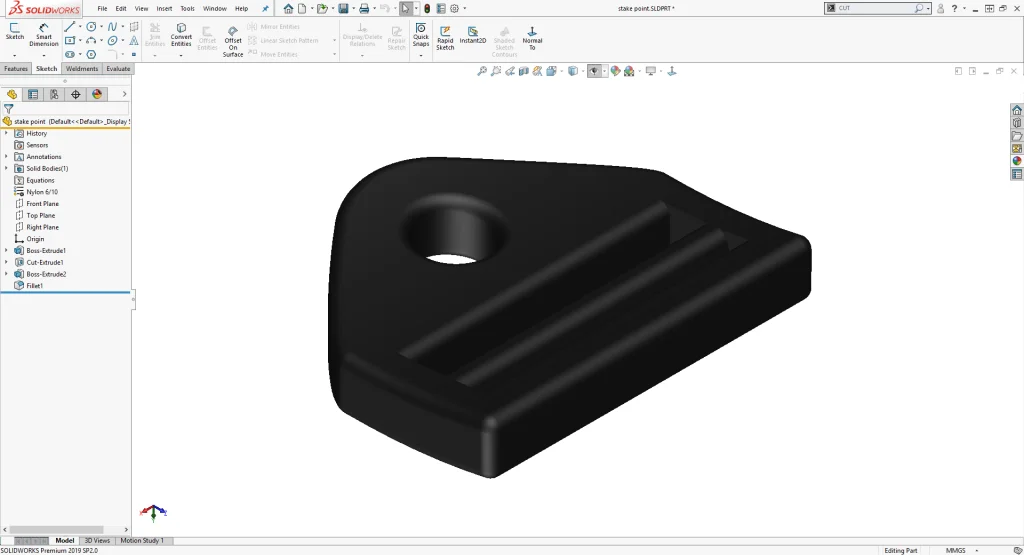The width and height of the screenshot is (1024, 555).
Task: Pin the SolidWorks menu bar
Action: coord(265,8)
